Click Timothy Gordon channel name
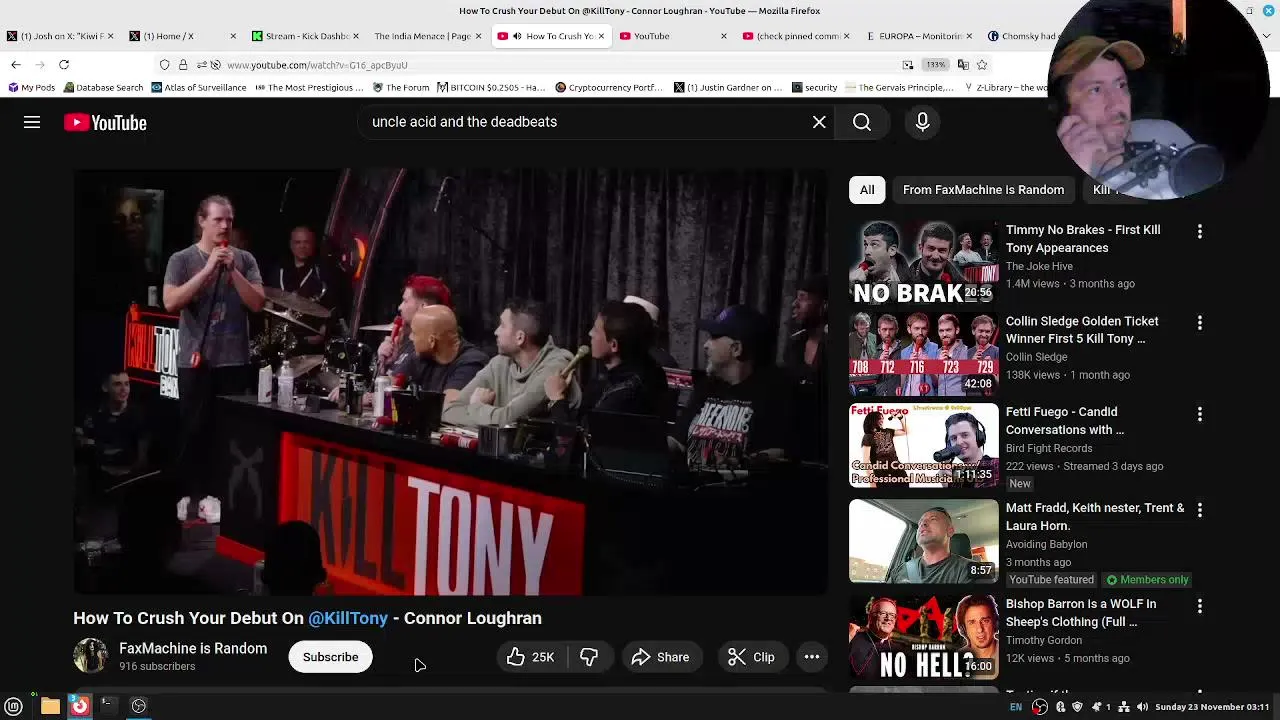 click(x=1043, y=640)
